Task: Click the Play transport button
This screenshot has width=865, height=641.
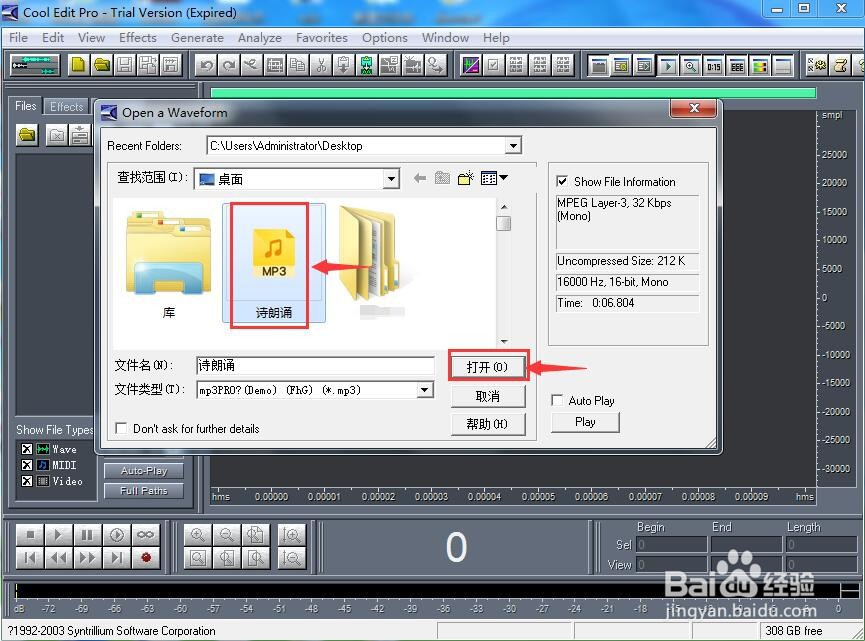Action: tap(57, 535)
